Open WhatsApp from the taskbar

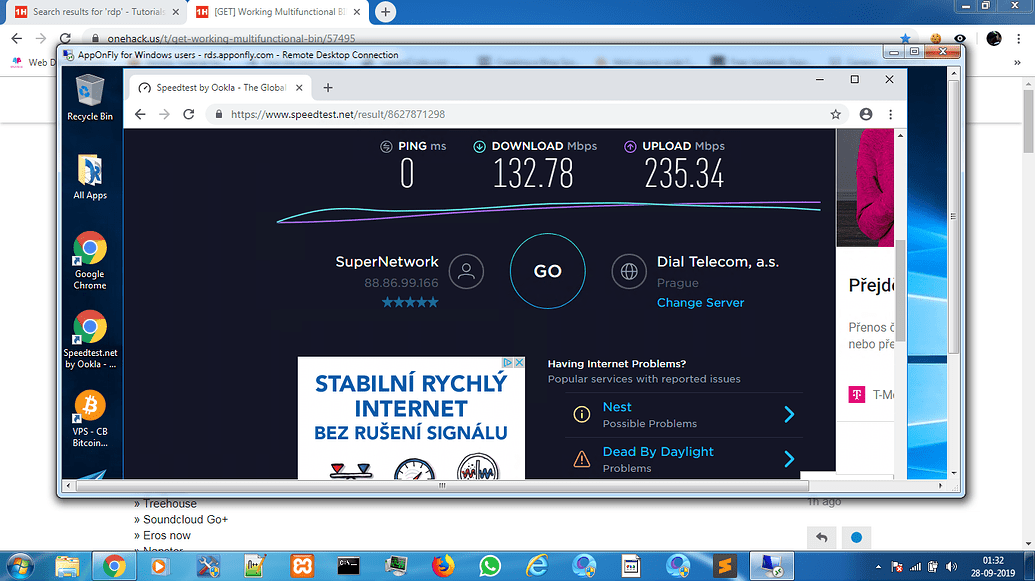490,566
